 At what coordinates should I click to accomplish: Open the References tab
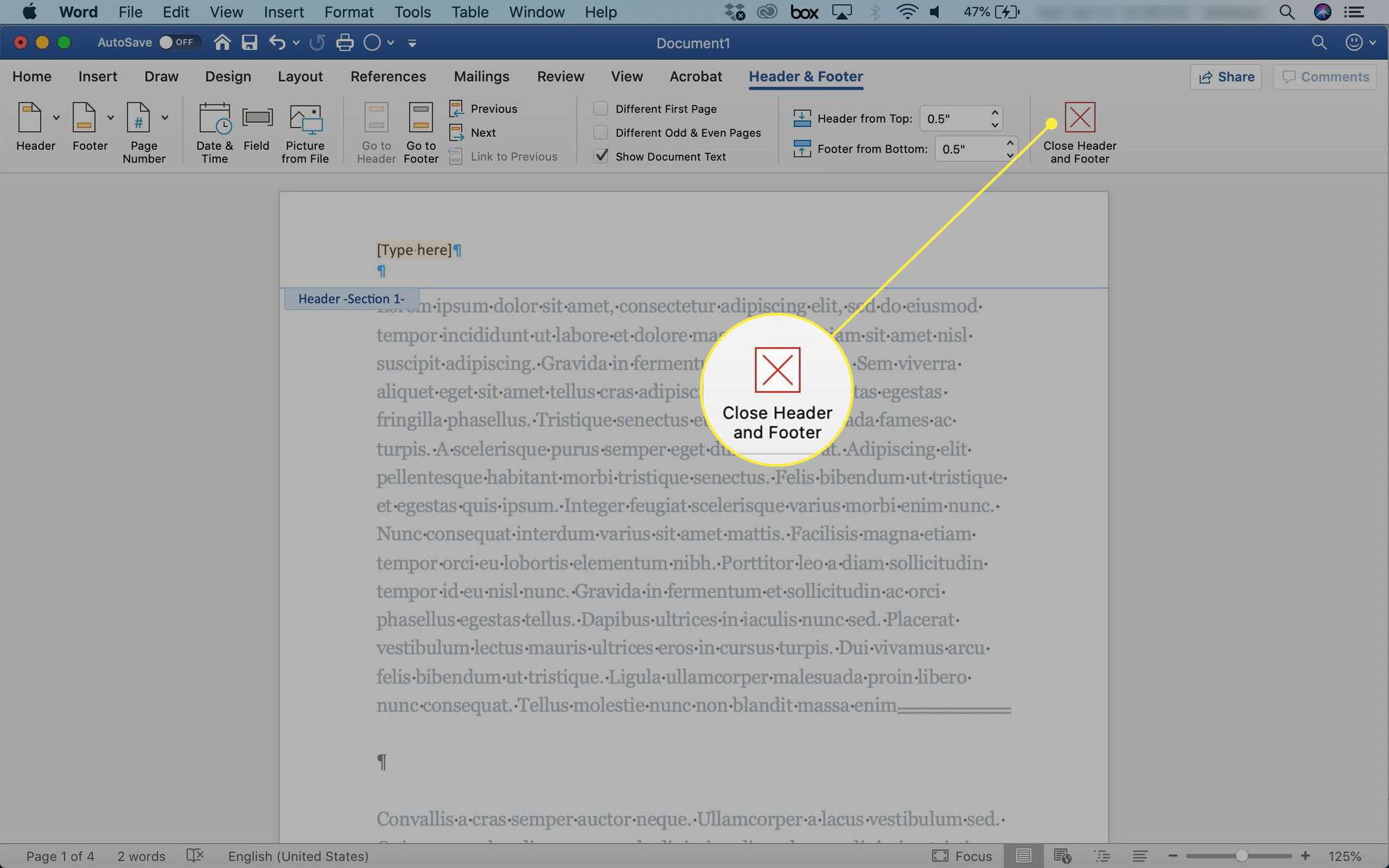[x=388, y=76]
